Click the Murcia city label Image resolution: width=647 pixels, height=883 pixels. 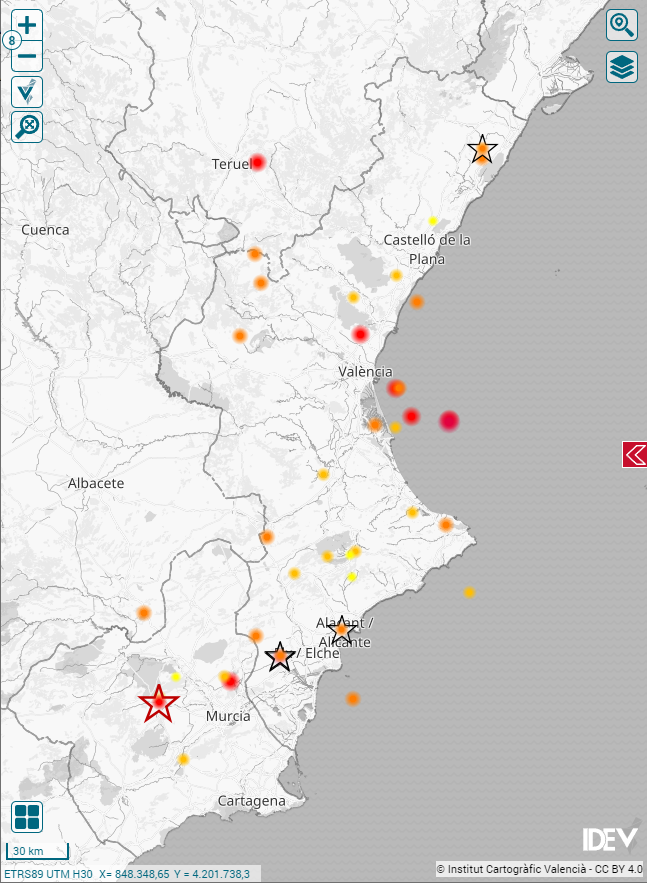tap(228, 716)
